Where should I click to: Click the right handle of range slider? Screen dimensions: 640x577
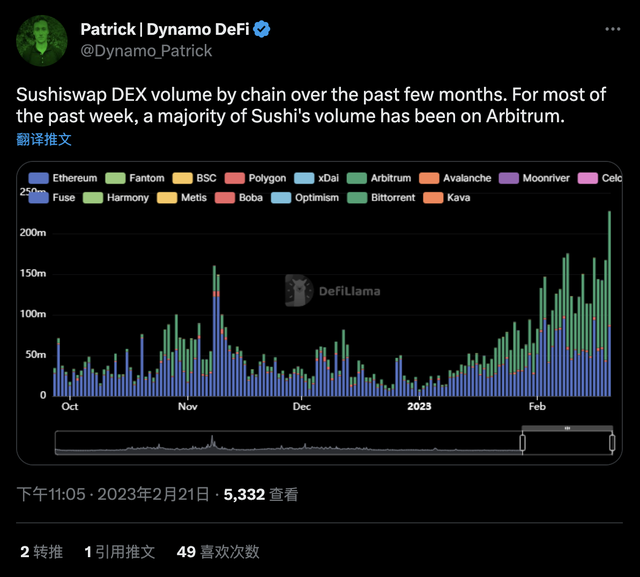coord(611,442)
